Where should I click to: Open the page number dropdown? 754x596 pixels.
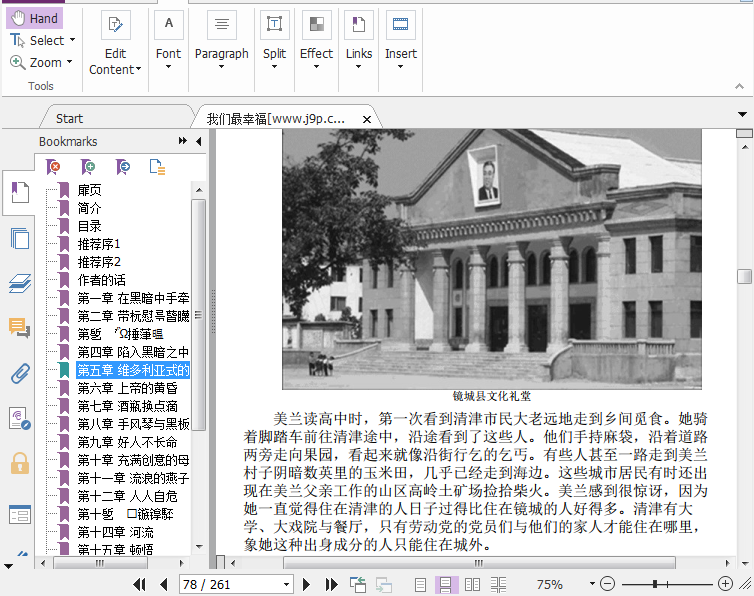(285, 584)
